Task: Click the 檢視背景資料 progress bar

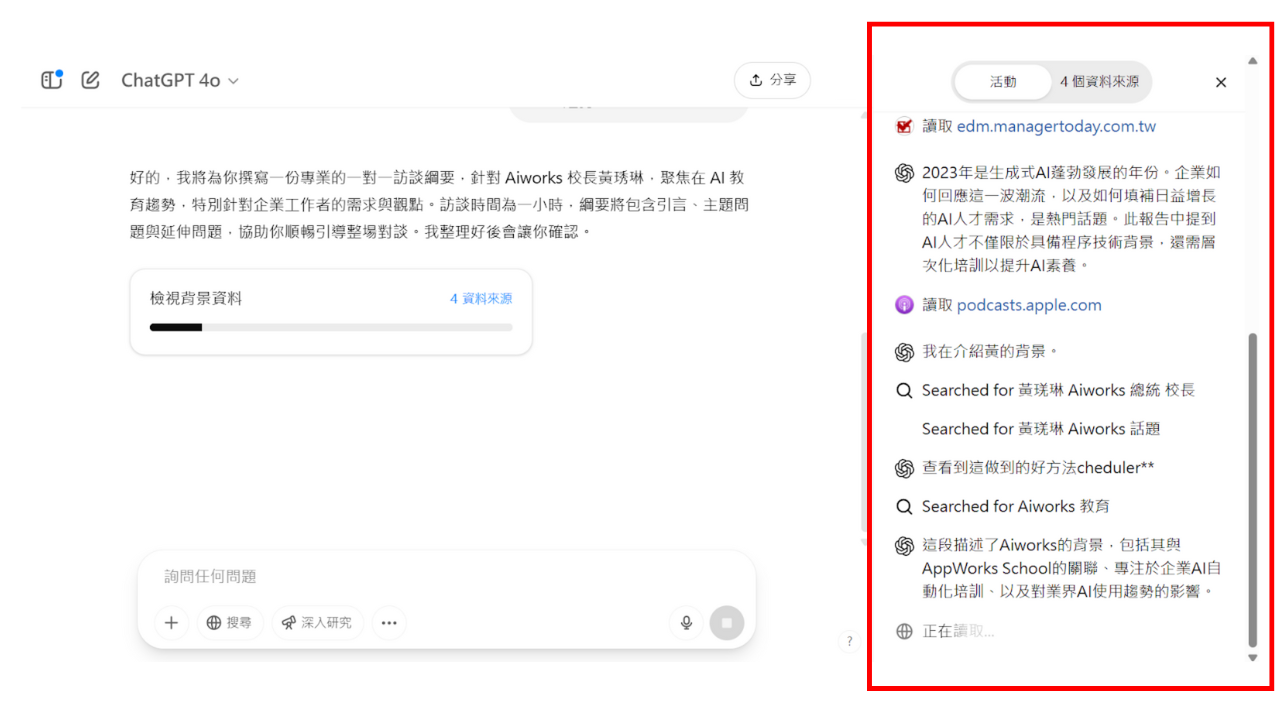Action: coord(331,327)
